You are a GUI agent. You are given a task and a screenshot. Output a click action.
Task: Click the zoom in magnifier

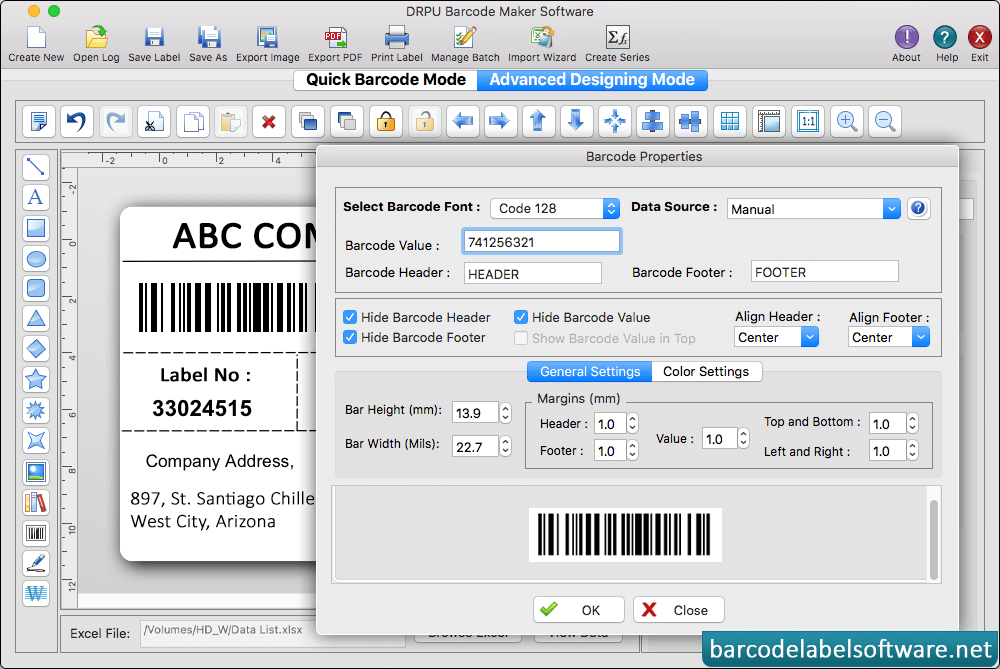coord(846,121)
